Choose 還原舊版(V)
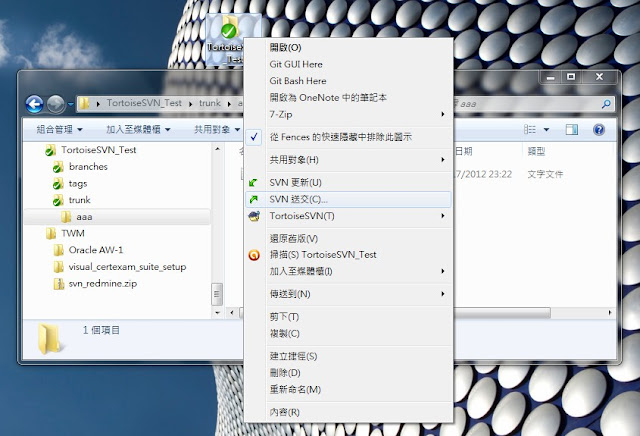Screen dimensions: 640x436 point(349,238)
